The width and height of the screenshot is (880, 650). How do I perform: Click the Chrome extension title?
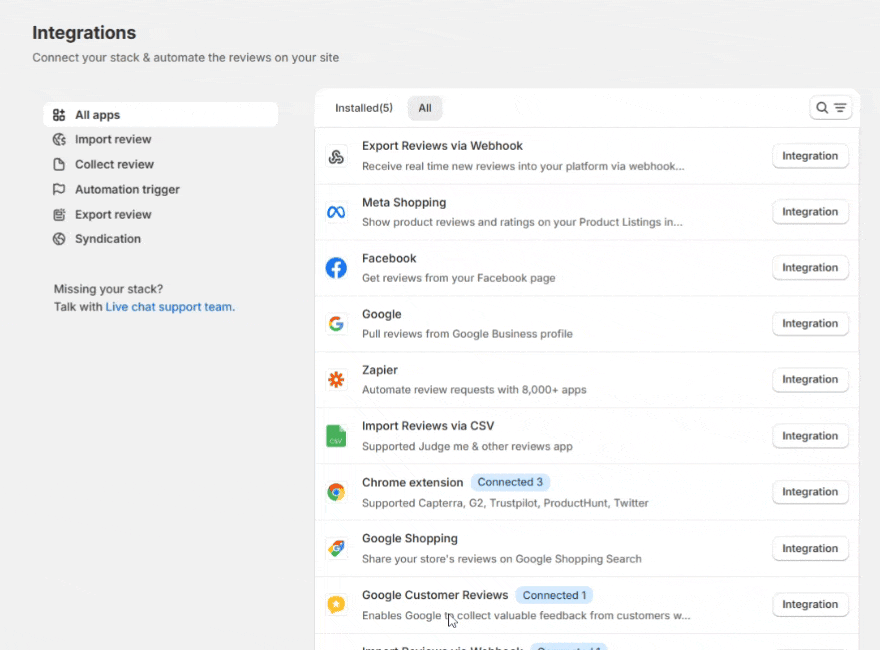click(x=412, y=483)
